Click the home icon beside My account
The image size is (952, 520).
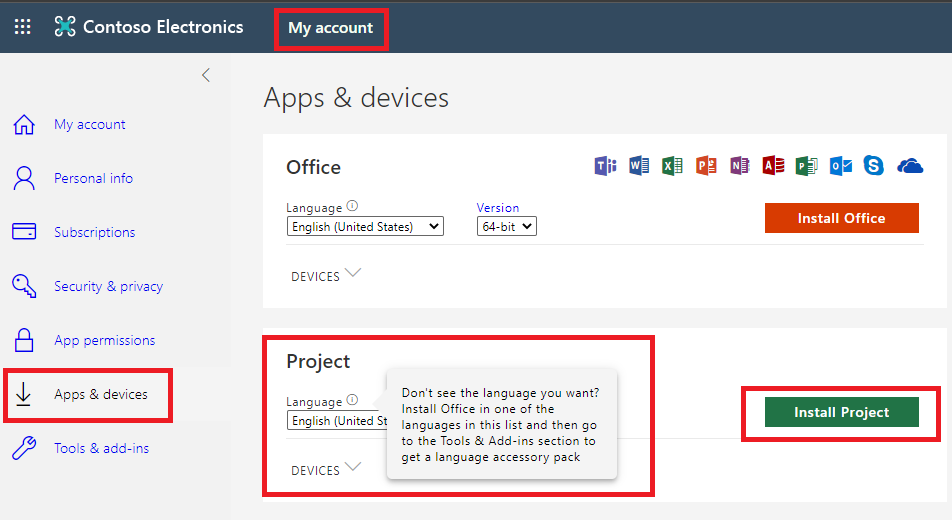(24, 125)
